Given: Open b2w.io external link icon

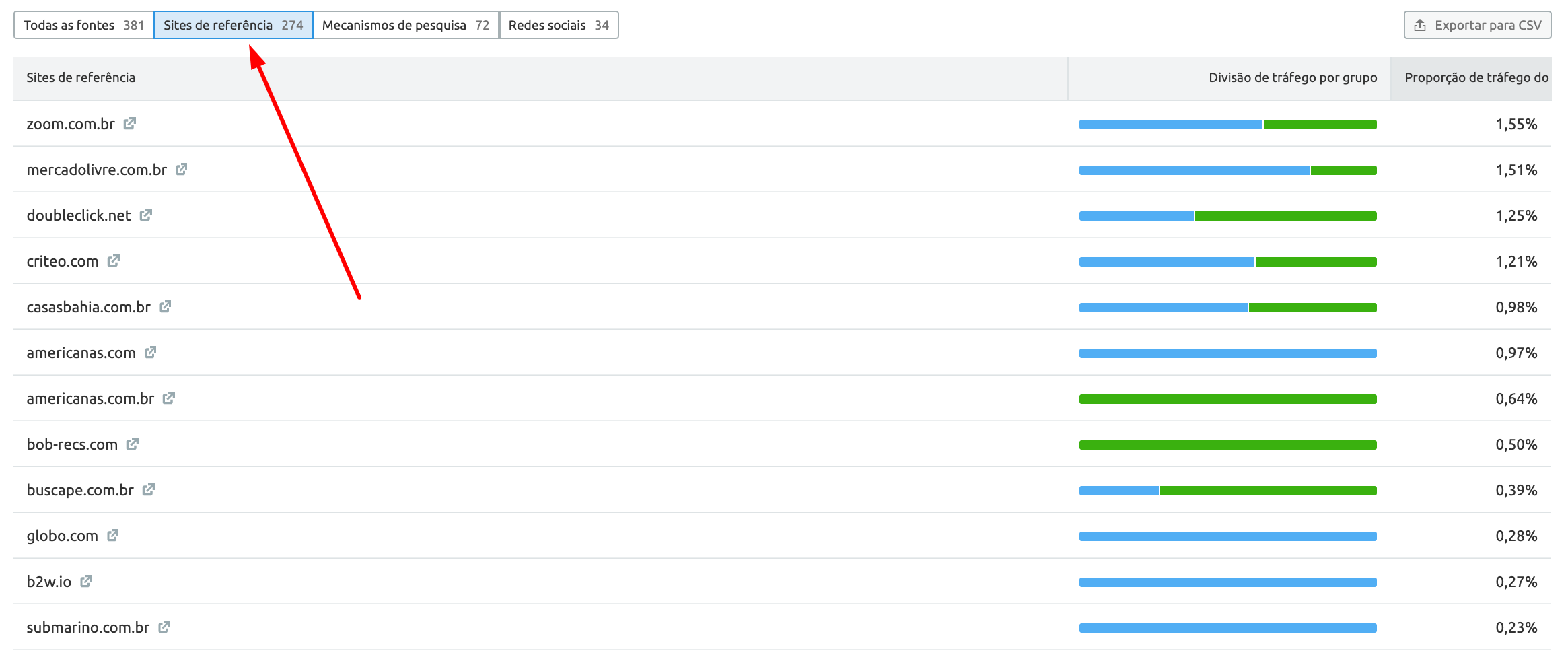Looking at the screenshot, I should click(x=86, y=581).
